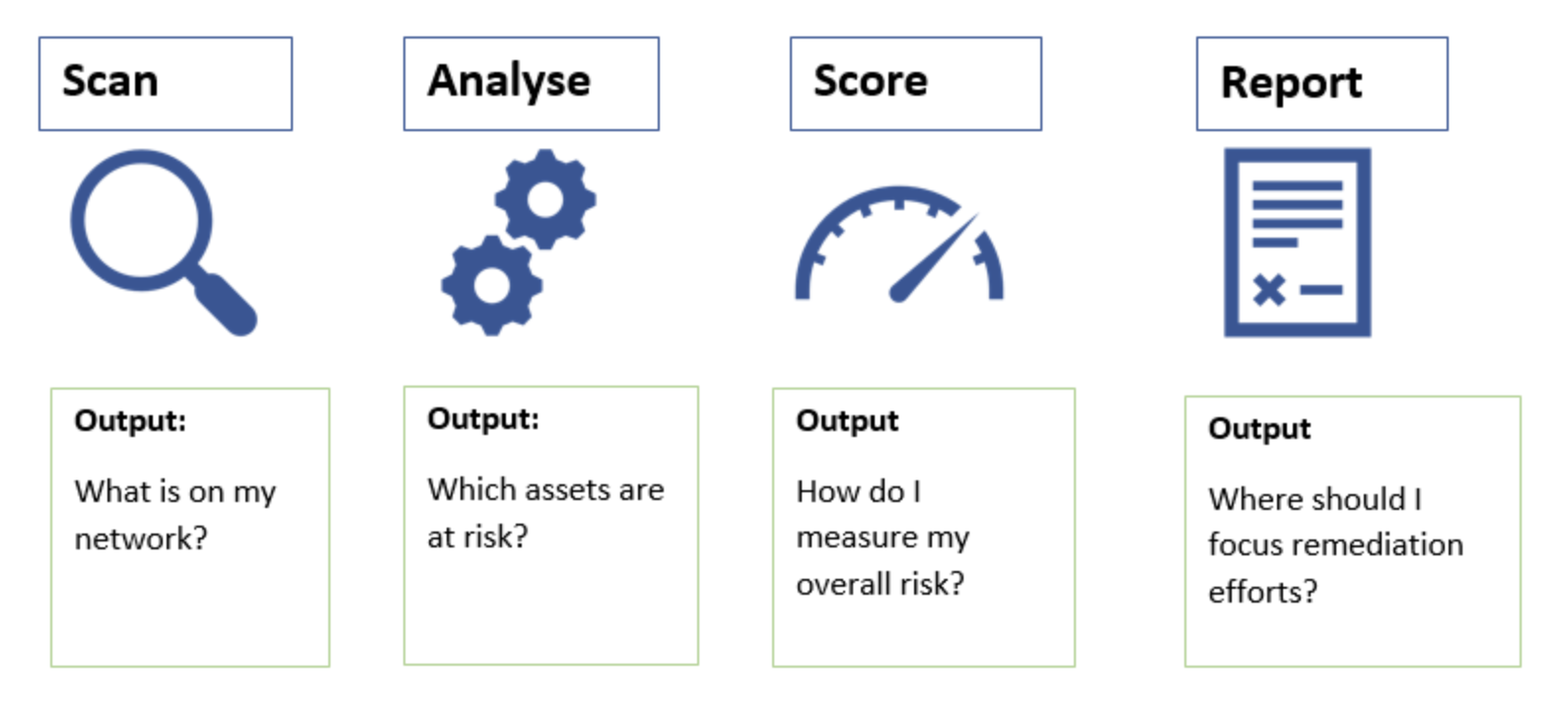The height and width of the screenshot is (716, 1568).
Task: Open the Report heading box
Action: pyautogui.click(x=1322, y=84)
